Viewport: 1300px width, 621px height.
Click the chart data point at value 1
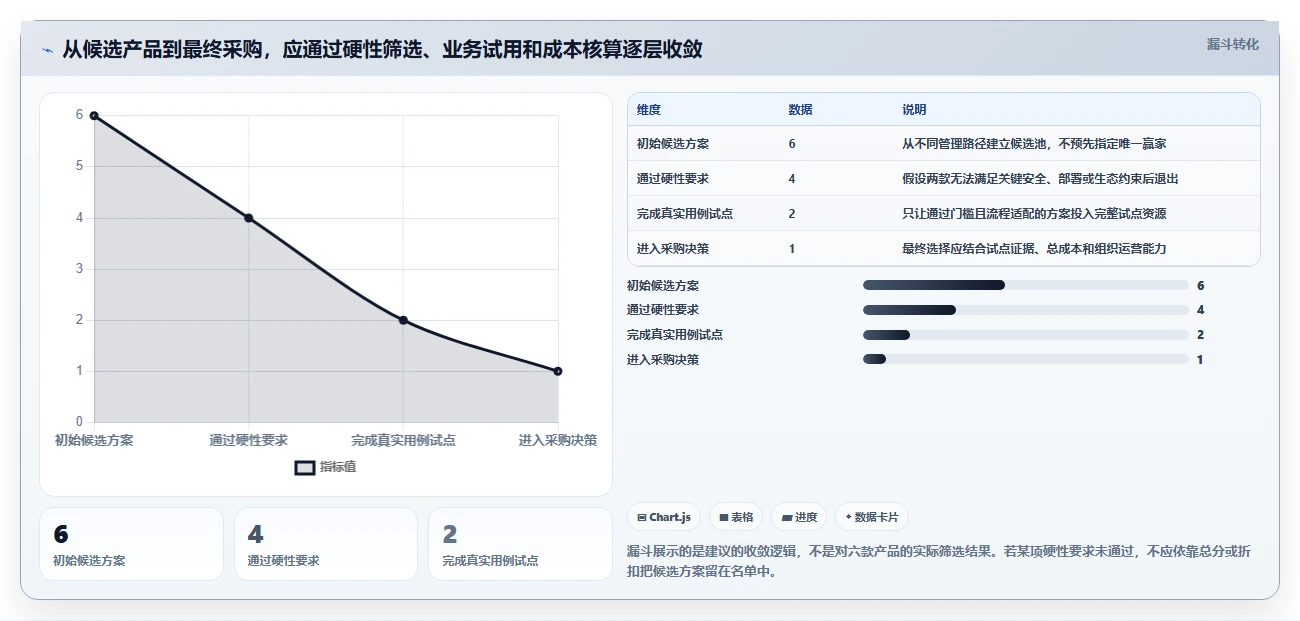(x=557, y=371)
